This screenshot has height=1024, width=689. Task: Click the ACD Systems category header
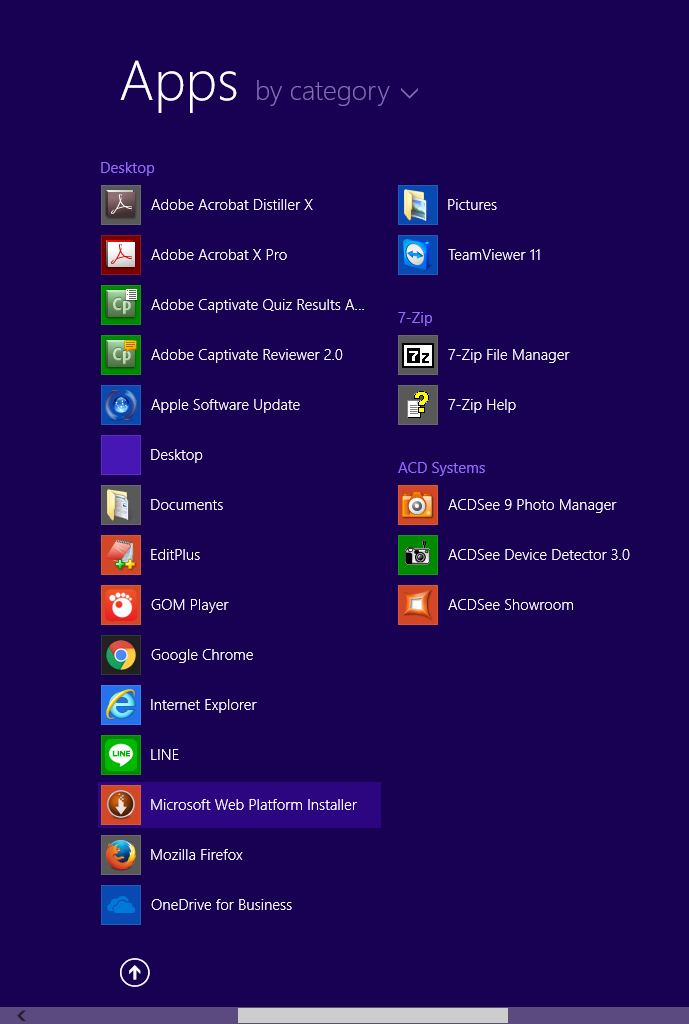click(x=441, y=468)
